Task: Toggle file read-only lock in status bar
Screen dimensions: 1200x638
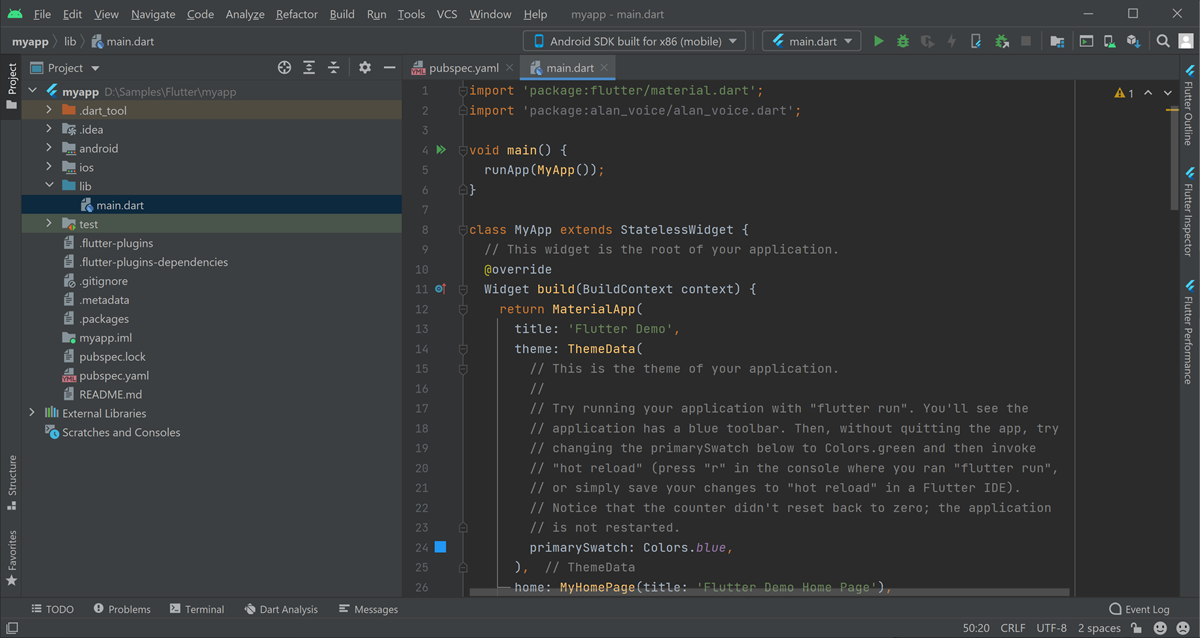Action: point(1136,628)
